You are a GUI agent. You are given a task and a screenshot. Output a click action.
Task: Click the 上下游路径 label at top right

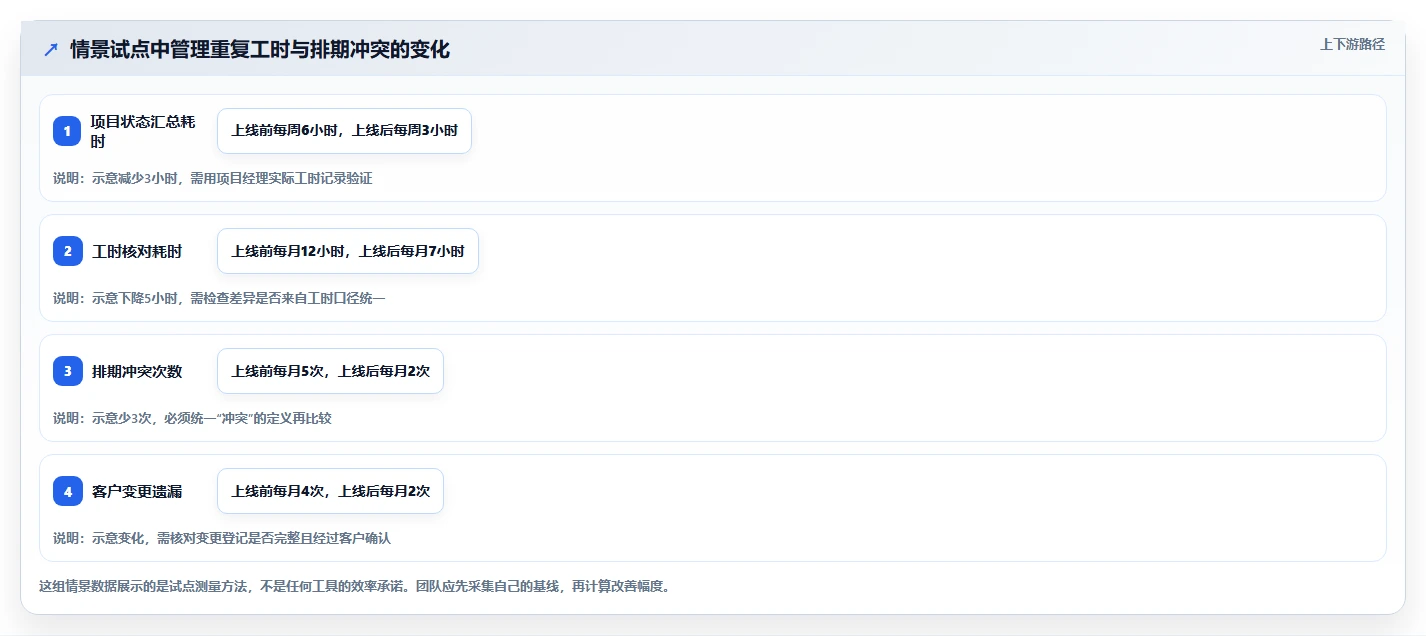(x=1352, y=44)
